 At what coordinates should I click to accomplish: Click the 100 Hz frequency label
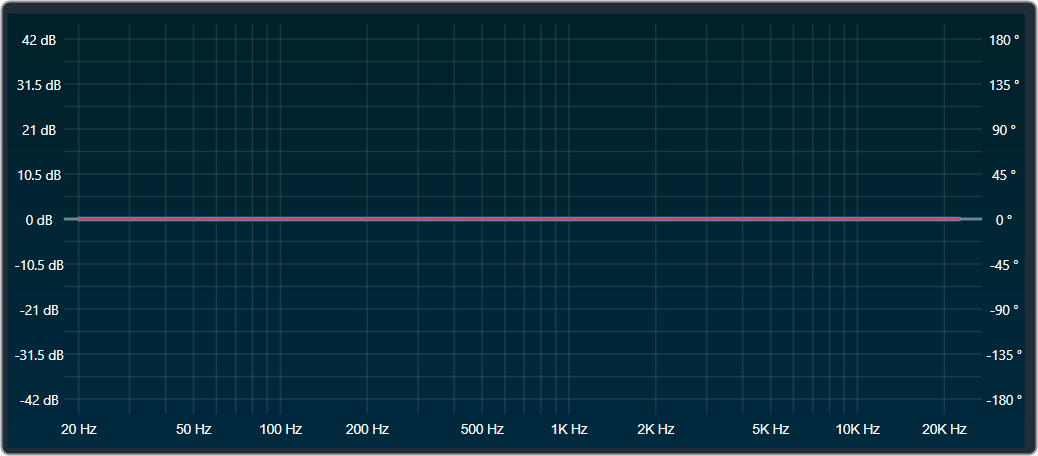coord(281,430)
